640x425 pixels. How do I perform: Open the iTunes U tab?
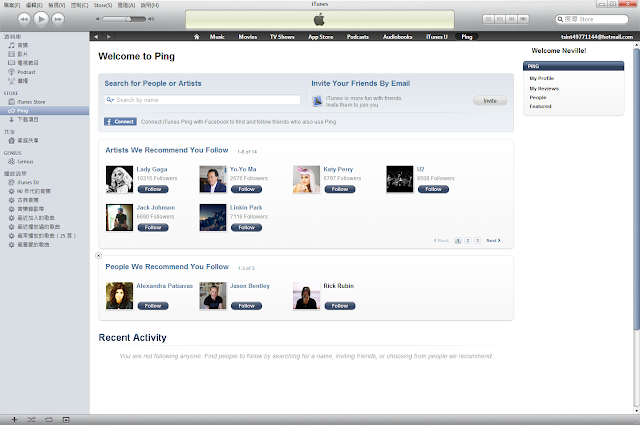[437, 37]
